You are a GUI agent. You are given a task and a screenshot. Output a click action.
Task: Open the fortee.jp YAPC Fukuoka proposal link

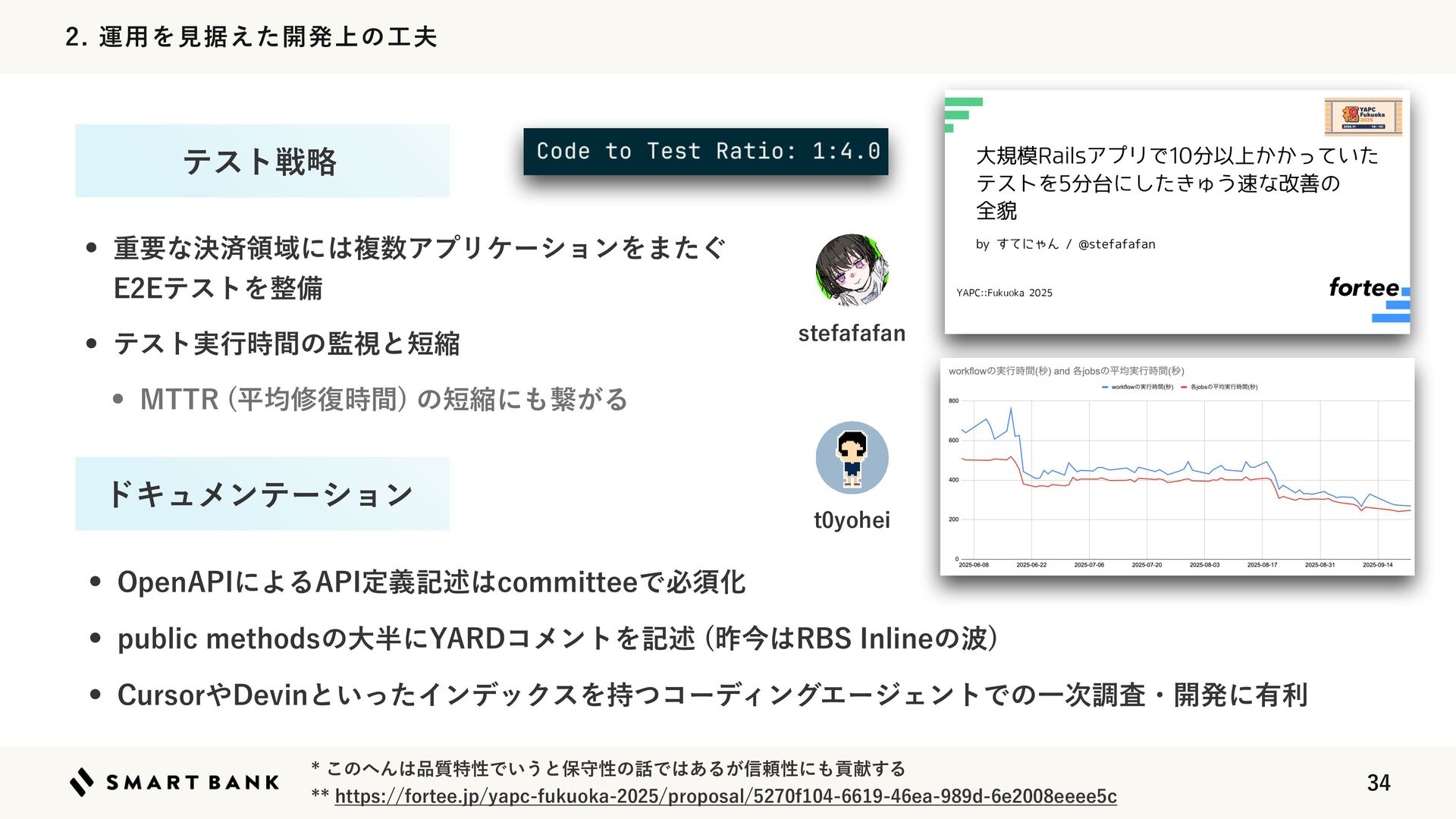click(726, 796)
